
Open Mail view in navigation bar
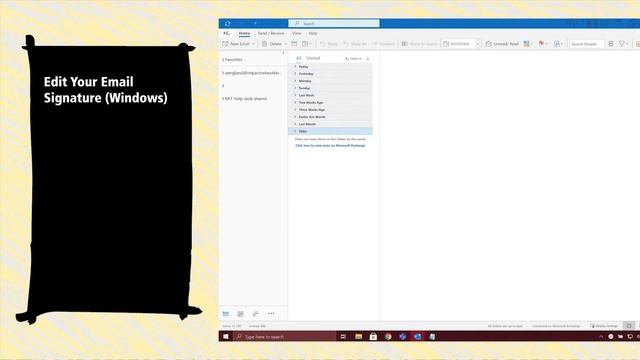(x=225, y=313)
